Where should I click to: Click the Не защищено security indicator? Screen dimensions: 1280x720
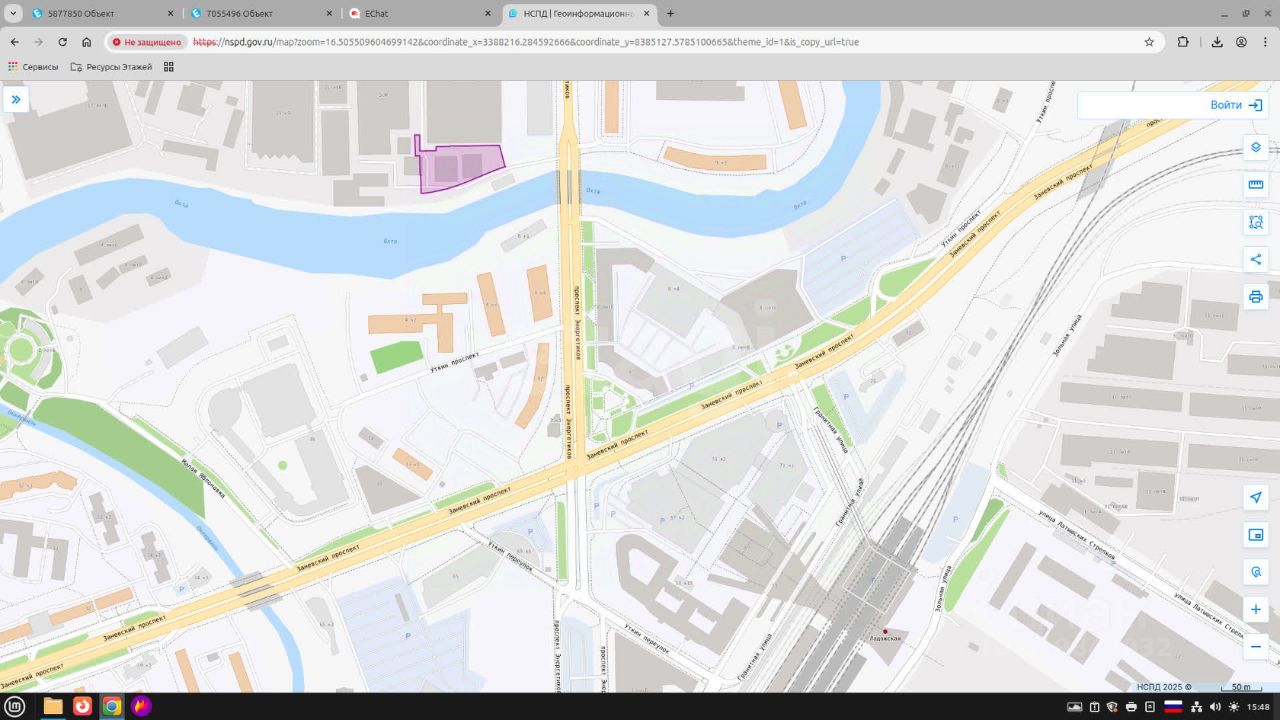point(147,42)
